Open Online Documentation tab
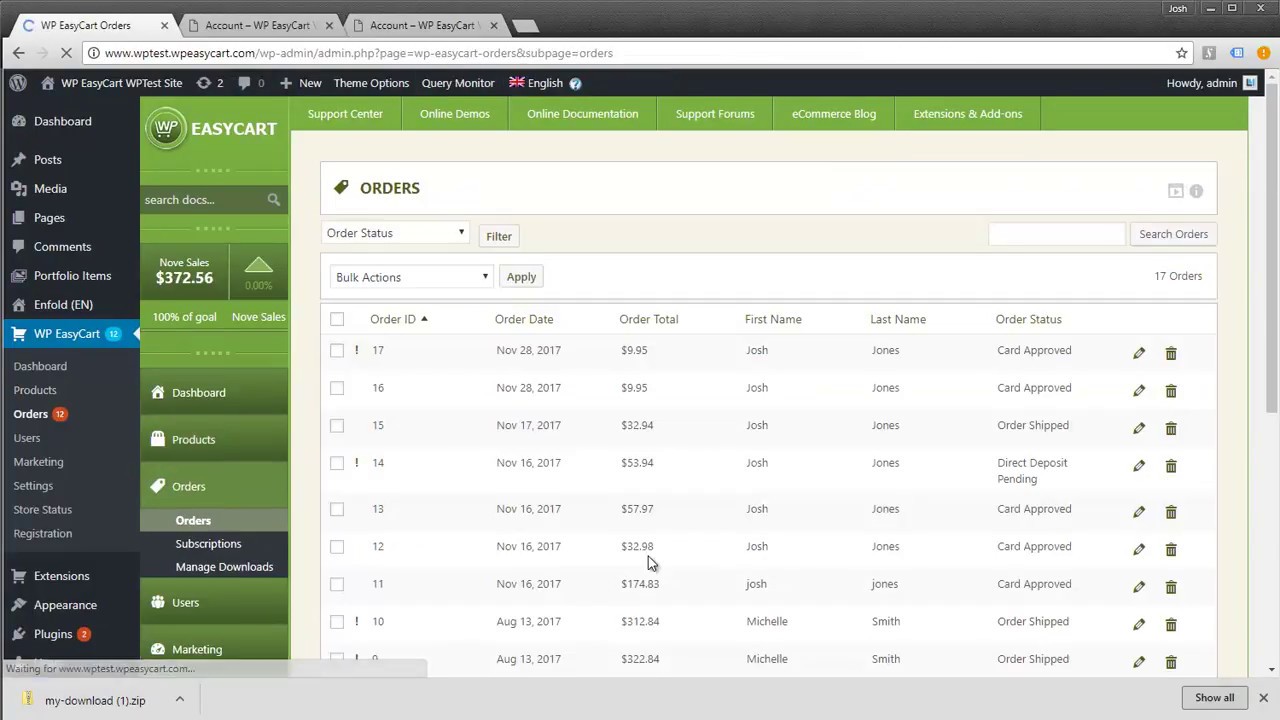This screenshot has height=720, width=1280. (583, 114)
